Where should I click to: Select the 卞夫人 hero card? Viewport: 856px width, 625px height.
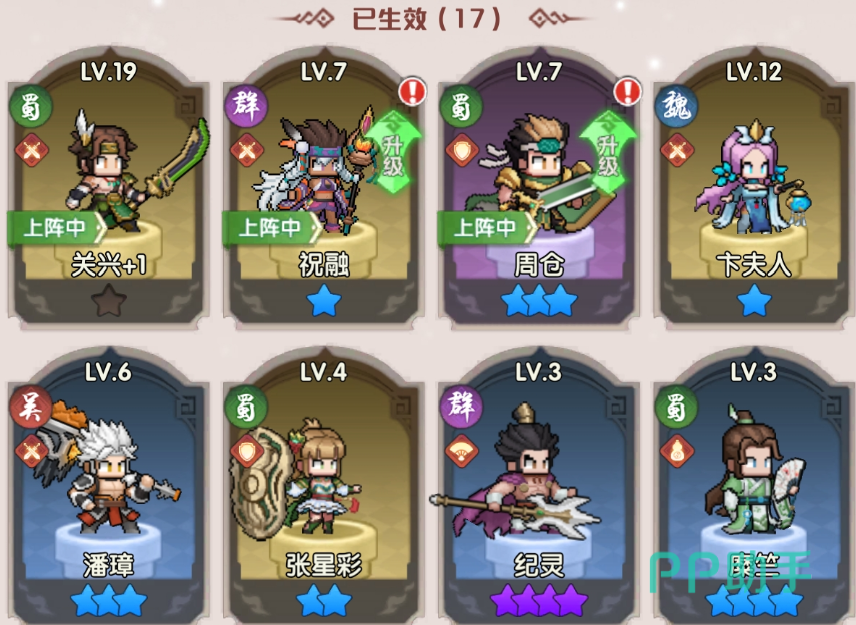click(x=753, y=188)
